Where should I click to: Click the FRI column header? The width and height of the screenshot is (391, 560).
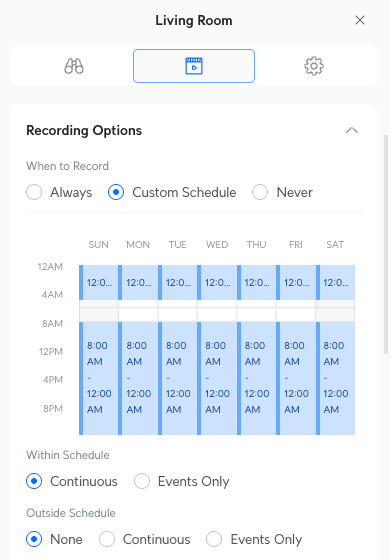pos(296,245)
